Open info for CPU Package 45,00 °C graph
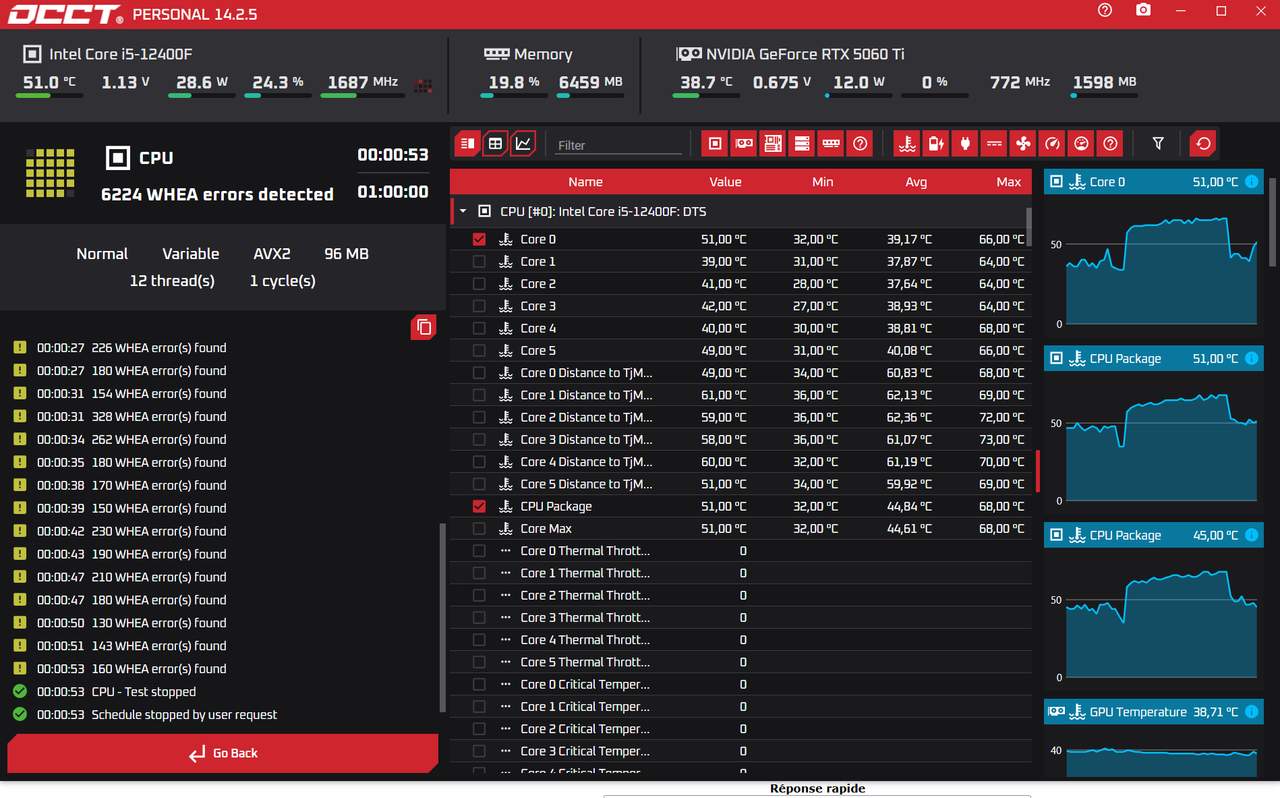The width and height of the screenshot is (1280, 798). pyautogui.click(x=1251, y=535)
